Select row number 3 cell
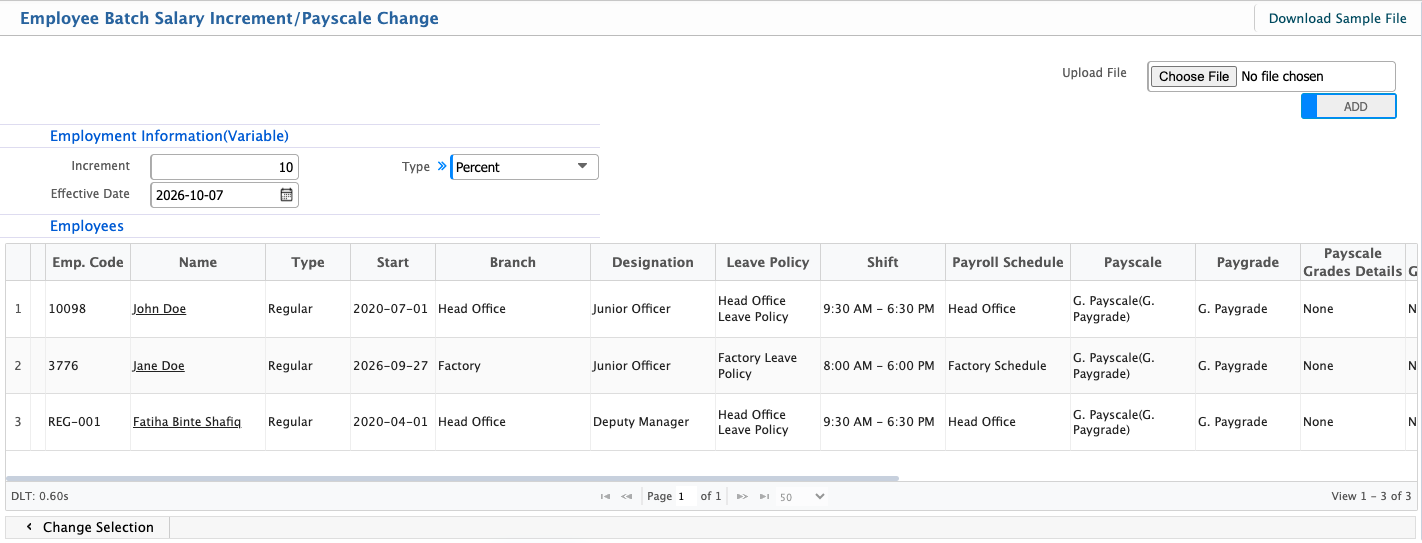1422x543 pixels. [18, 422]
